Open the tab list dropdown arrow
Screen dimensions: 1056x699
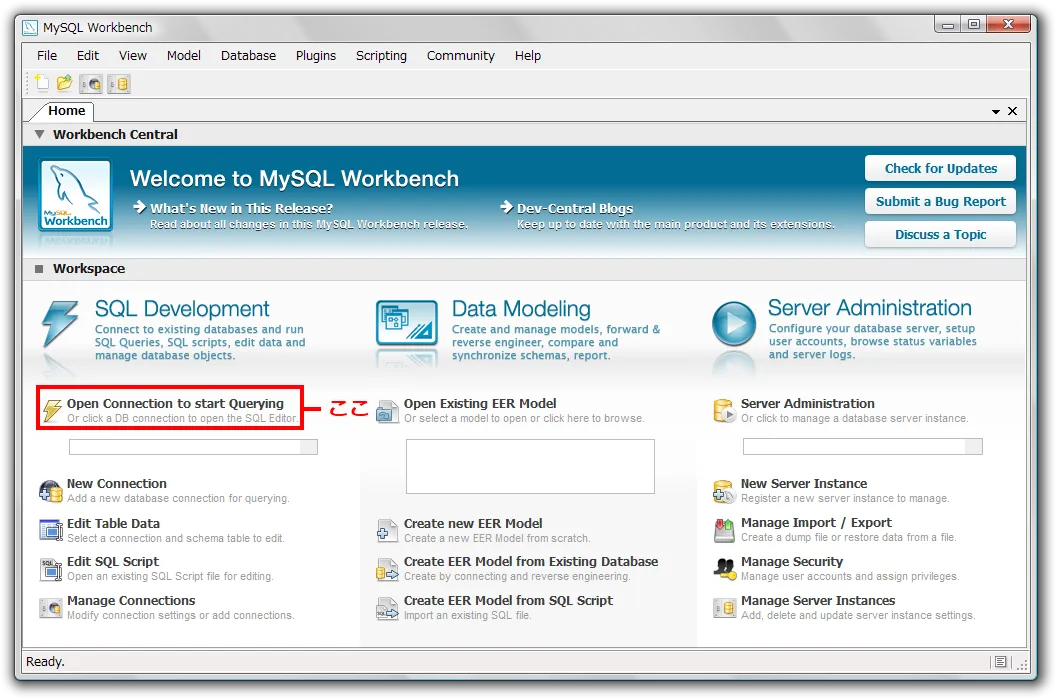[996, 112]
